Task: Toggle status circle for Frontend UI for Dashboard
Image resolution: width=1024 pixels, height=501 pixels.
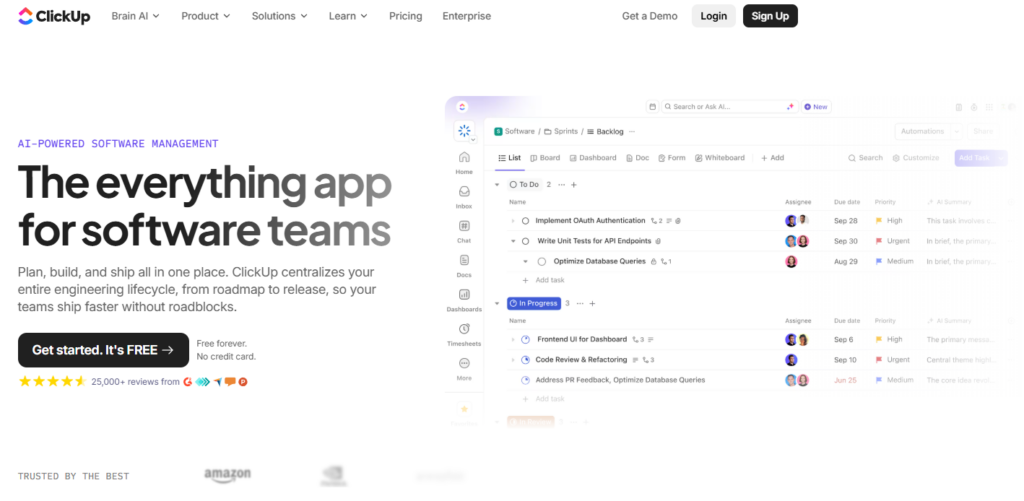Action: (525, 340)
